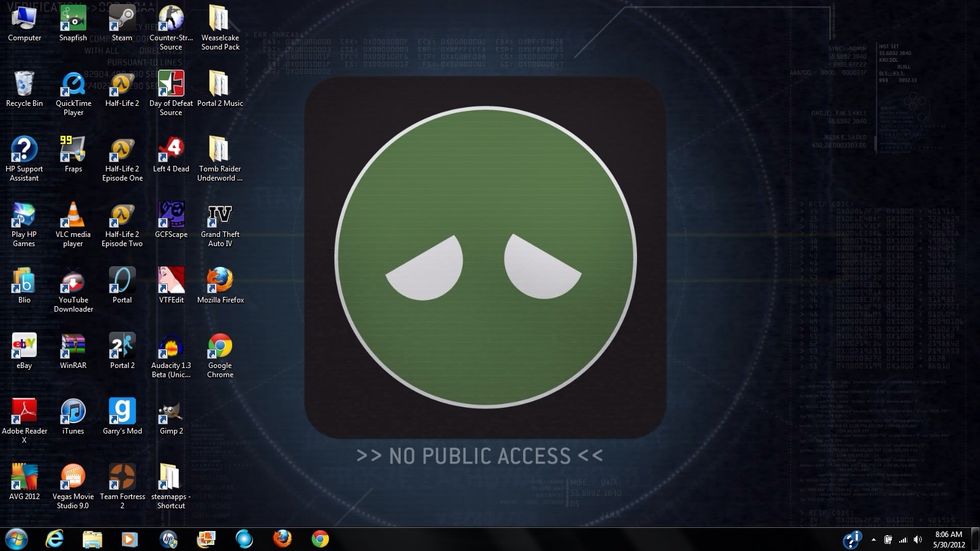Viewport: 980px width, 551px height.
Task: Open the volume control in tray
Action: click(918, 540)
